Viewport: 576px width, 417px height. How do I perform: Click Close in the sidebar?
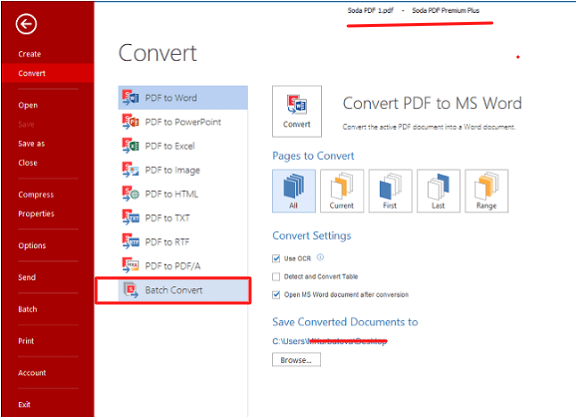(x=28, y=163)
